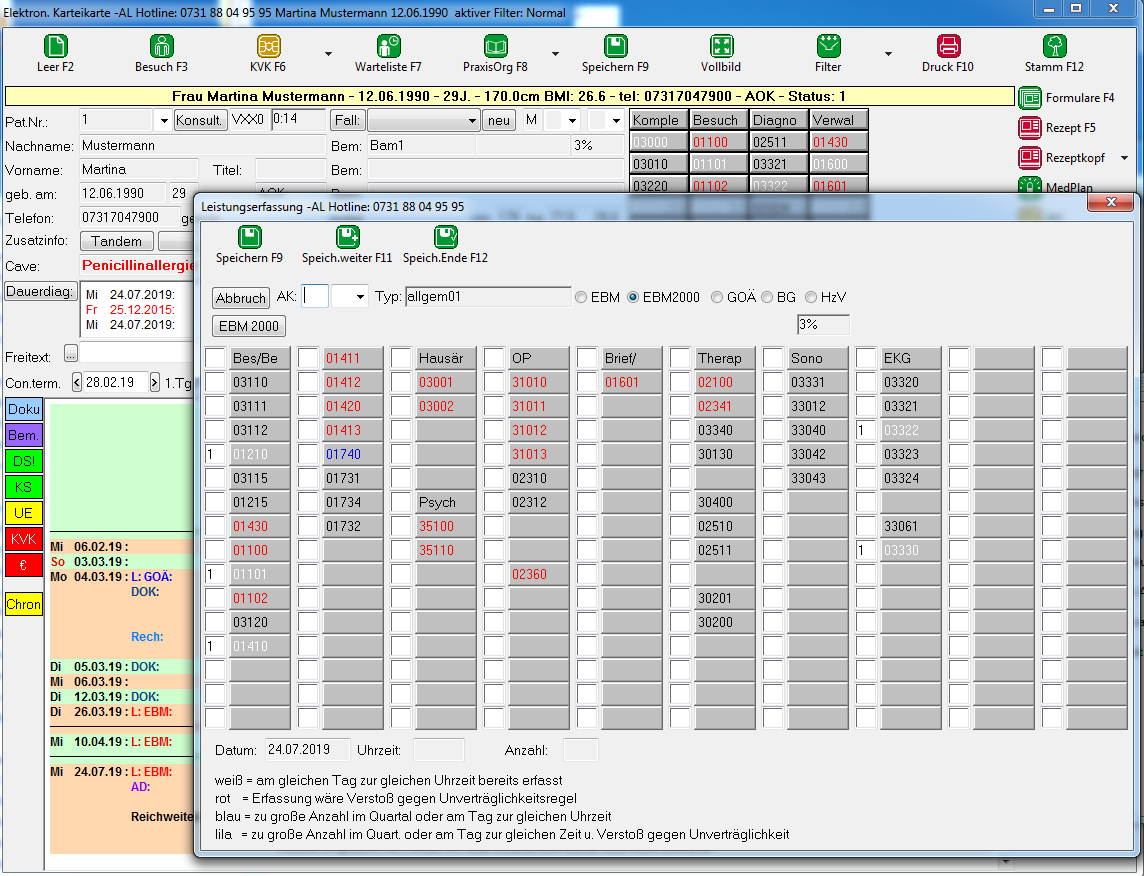Click the KVK F6 card icon
1144x876 pixels.
coord(268,46)
